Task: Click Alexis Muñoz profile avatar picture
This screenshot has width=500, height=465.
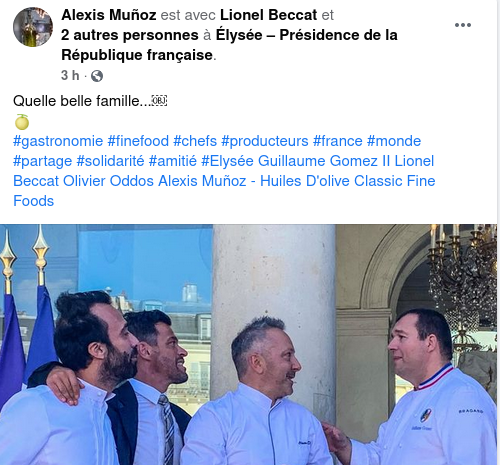Action: [x=33, y=27]
